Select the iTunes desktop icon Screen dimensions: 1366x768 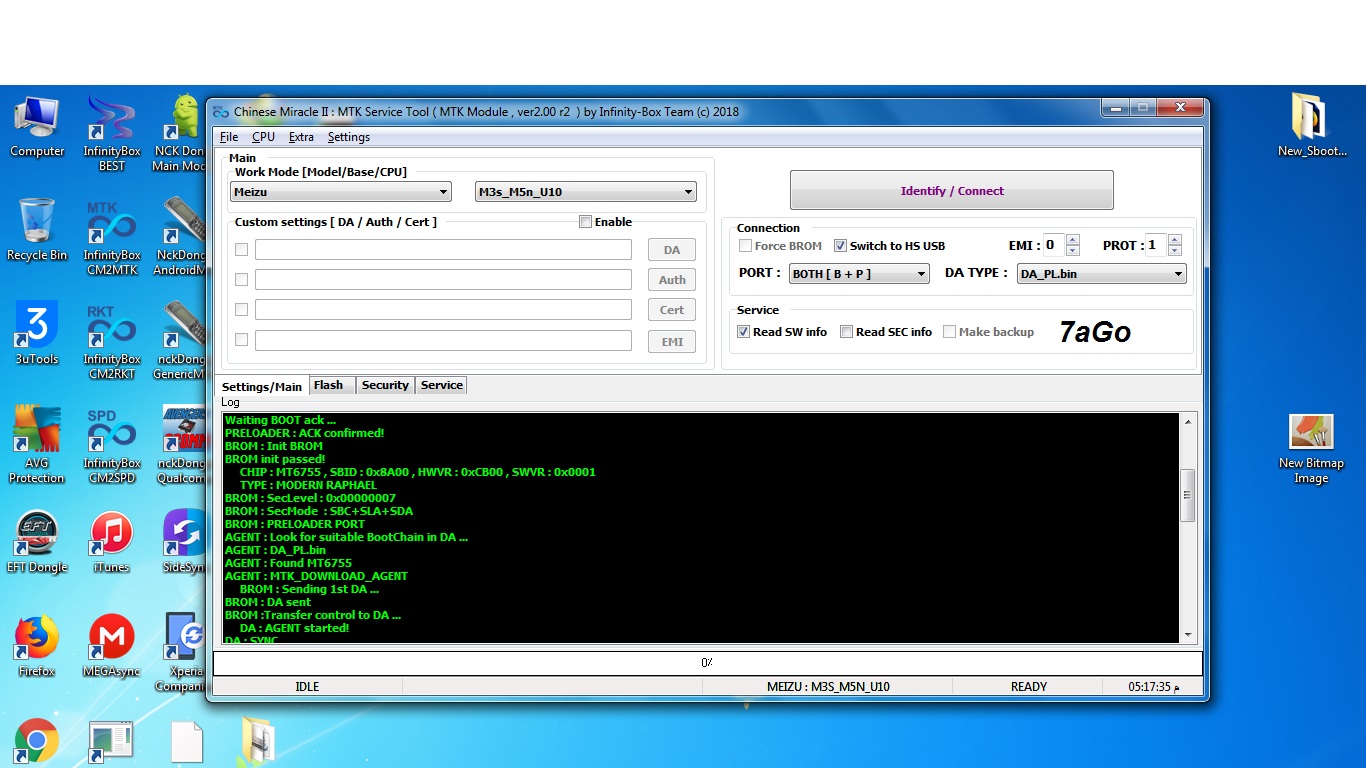tap(112, 542)
